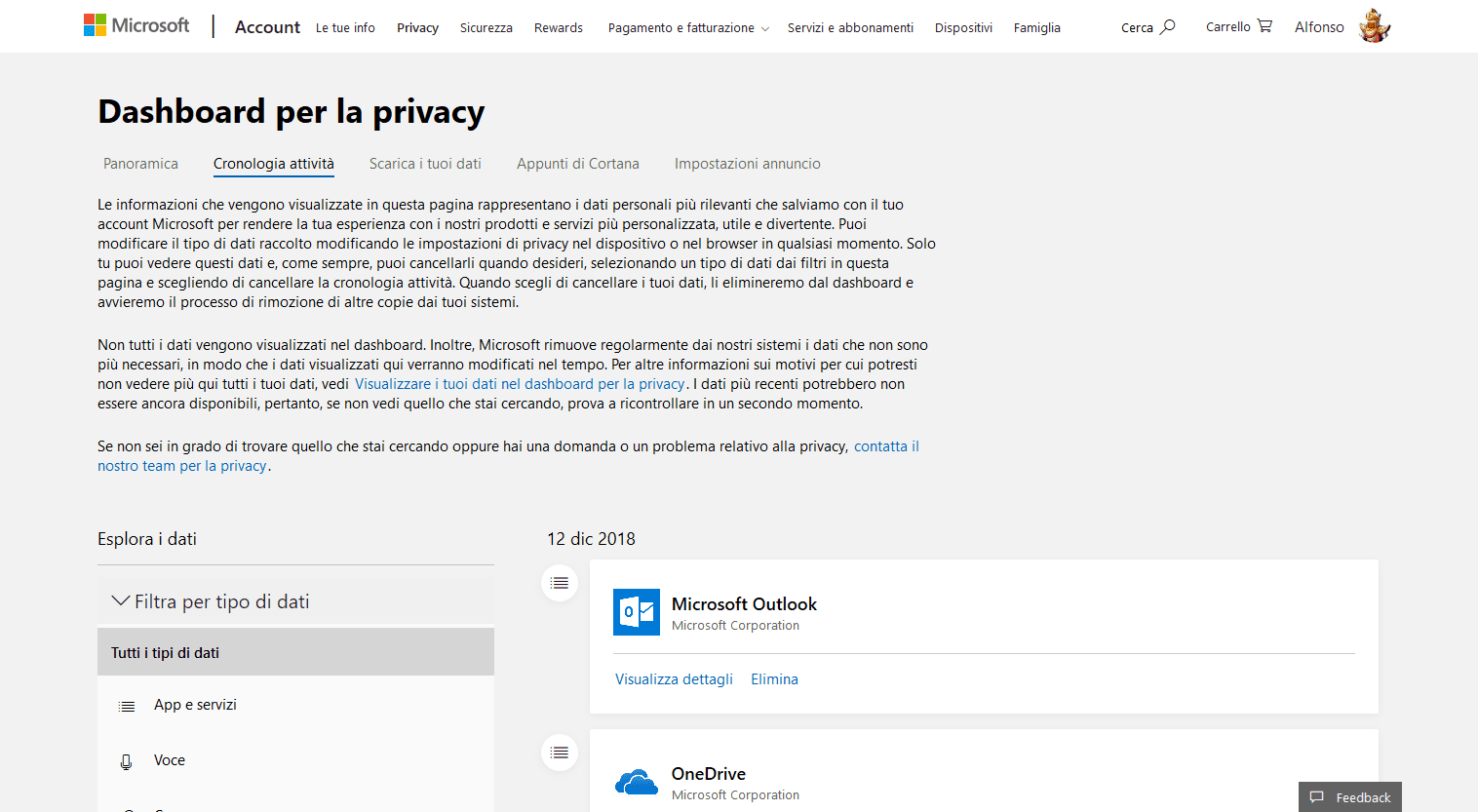
Task: Collapse the Filtra per tipo di dati section
Action: tap(121, 601)
